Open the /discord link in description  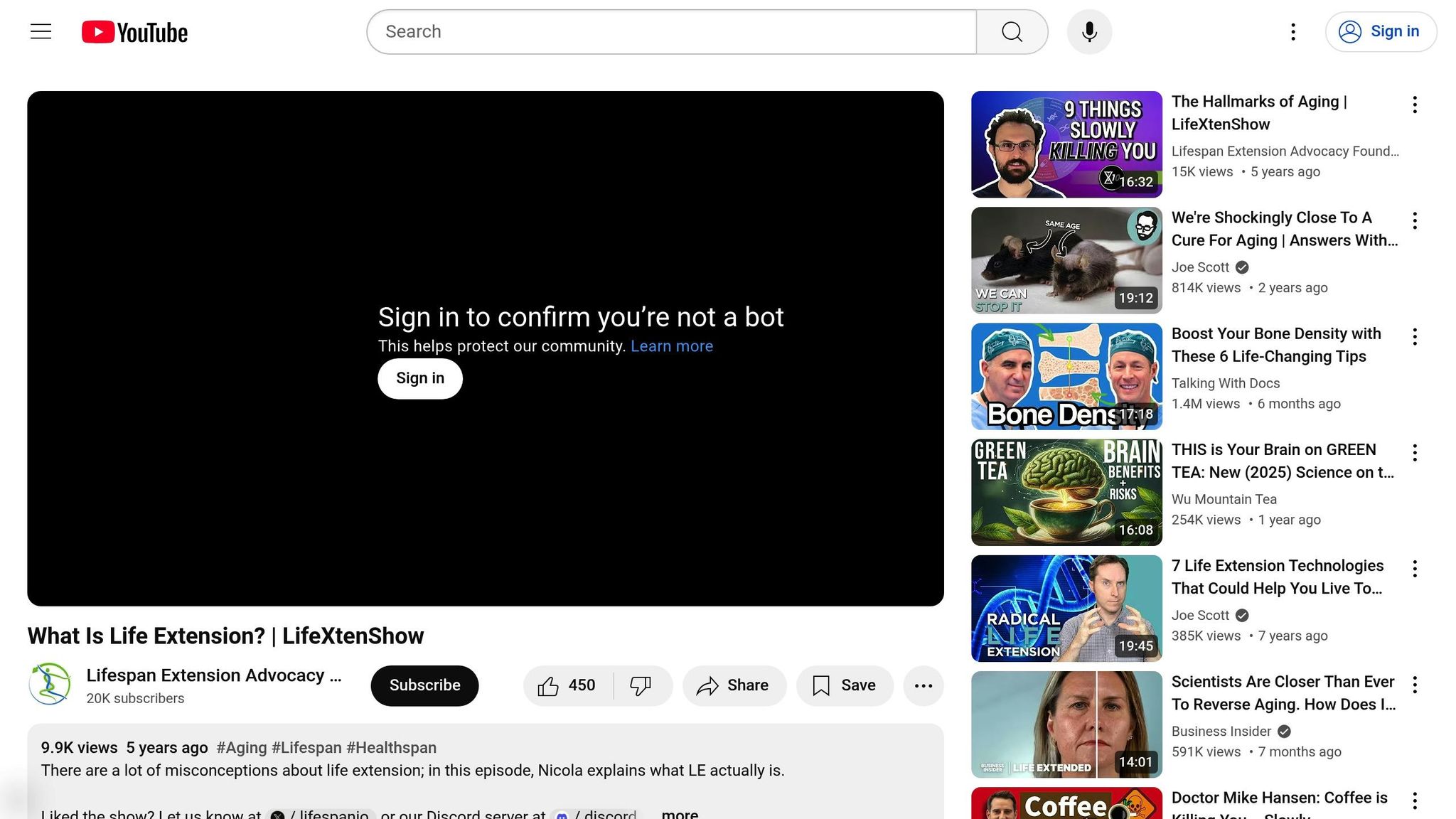[x=596, y=814]
